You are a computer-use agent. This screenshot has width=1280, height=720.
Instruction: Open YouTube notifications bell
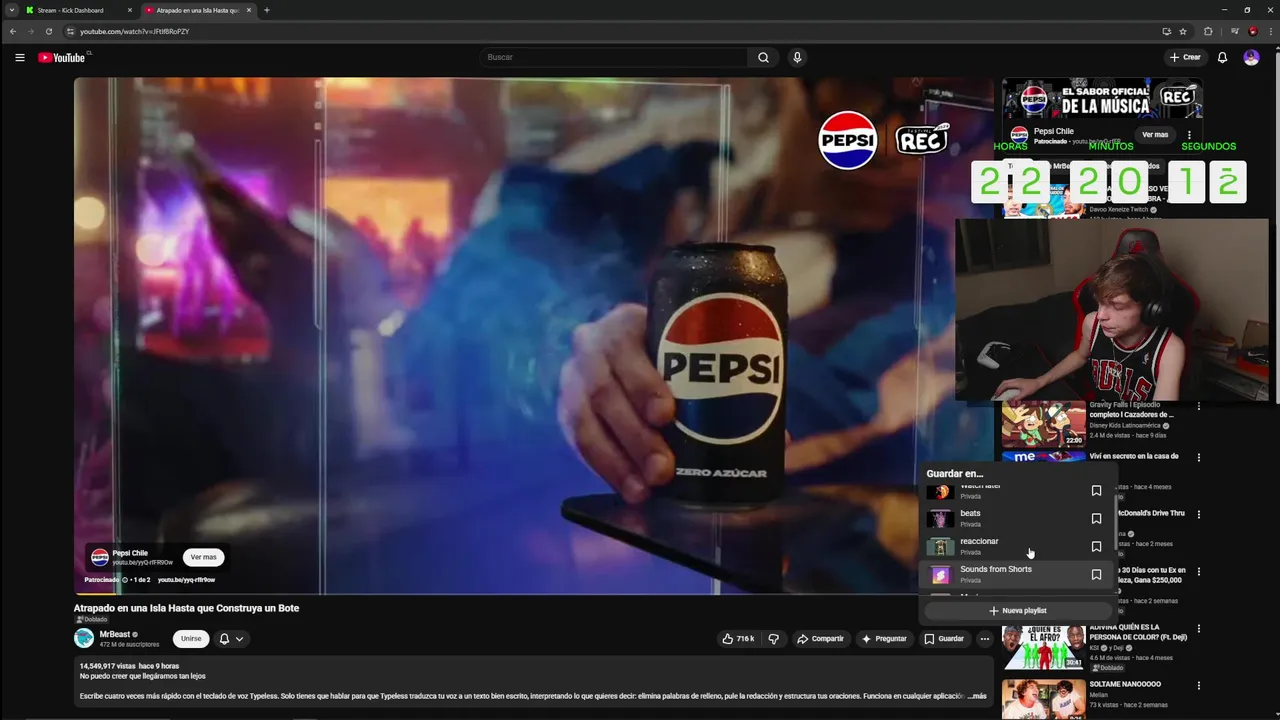1222,57
